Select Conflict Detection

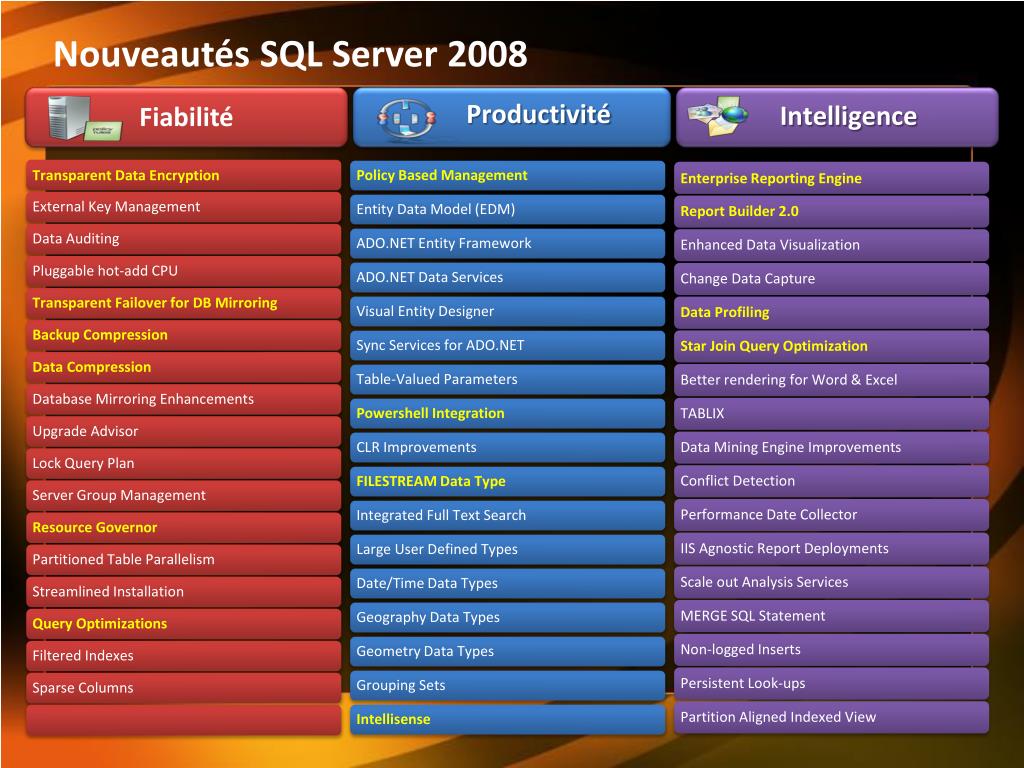click(x=831, y=481)
